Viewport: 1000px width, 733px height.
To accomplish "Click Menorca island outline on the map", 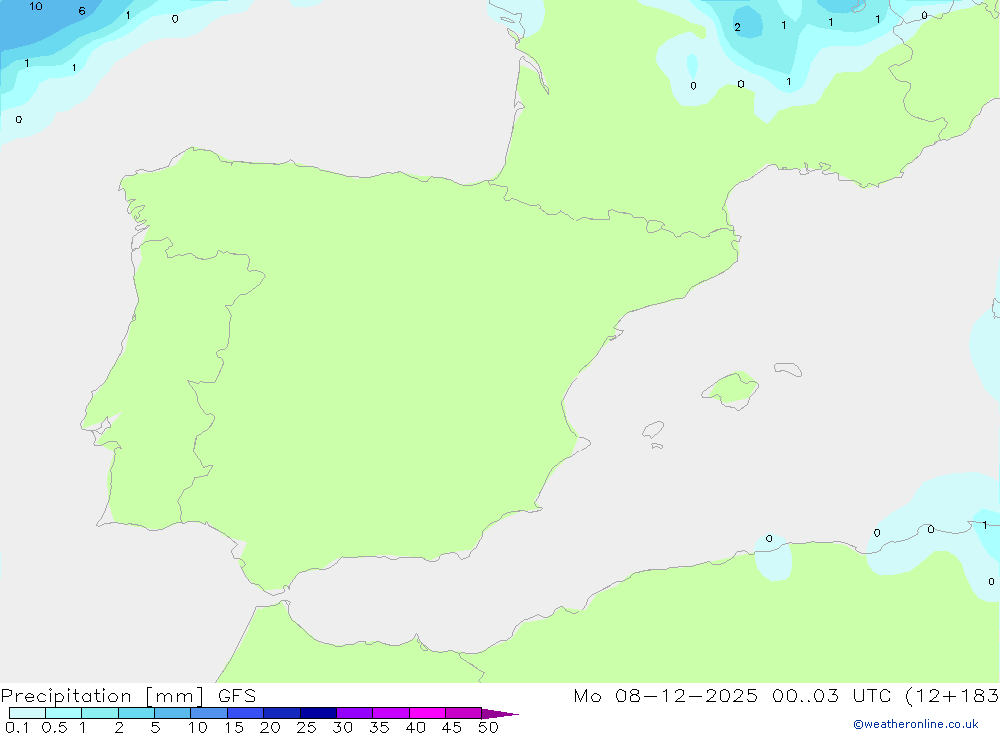I will [788, 369].
